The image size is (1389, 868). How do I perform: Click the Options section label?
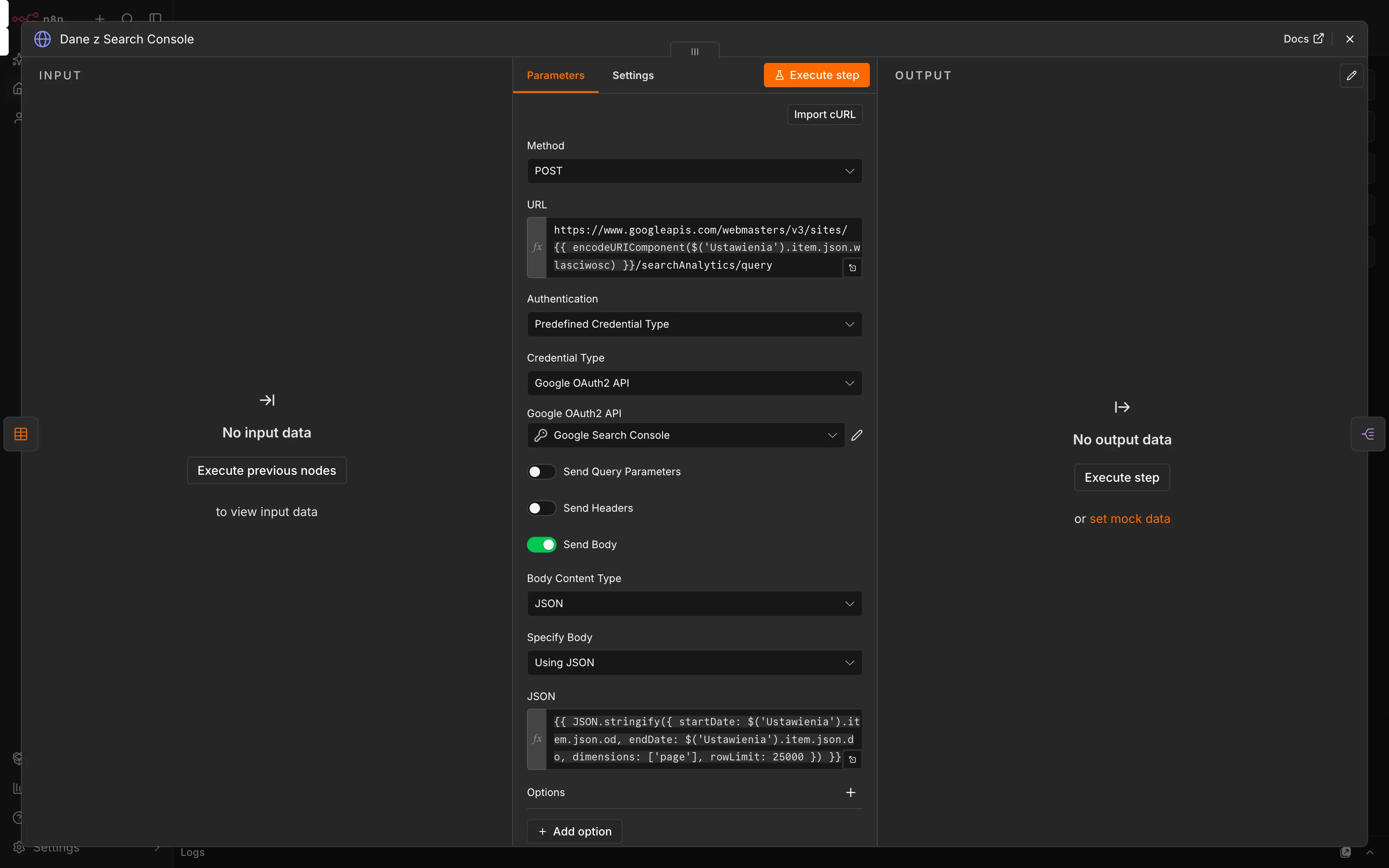point(545,792)
